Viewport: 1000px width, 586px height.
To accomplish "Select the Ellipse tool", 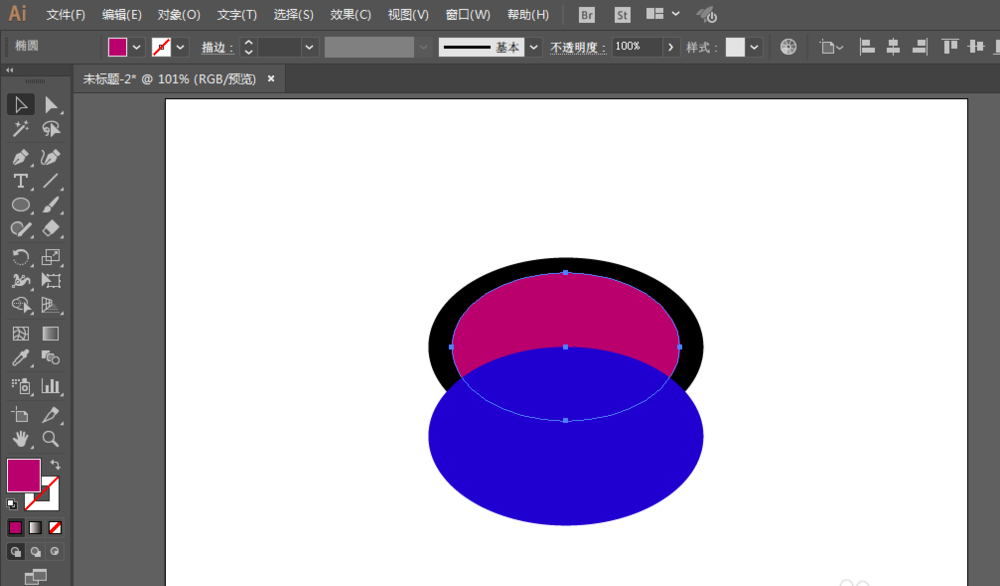I will (x=20, y=205).
